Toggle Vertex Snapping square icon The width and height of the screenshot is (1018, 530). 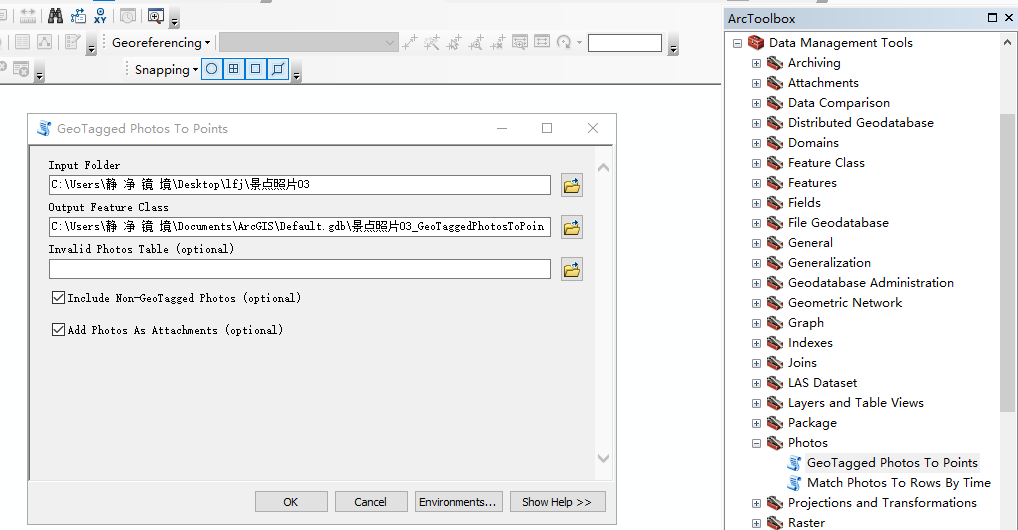click(x=256, y=69)
